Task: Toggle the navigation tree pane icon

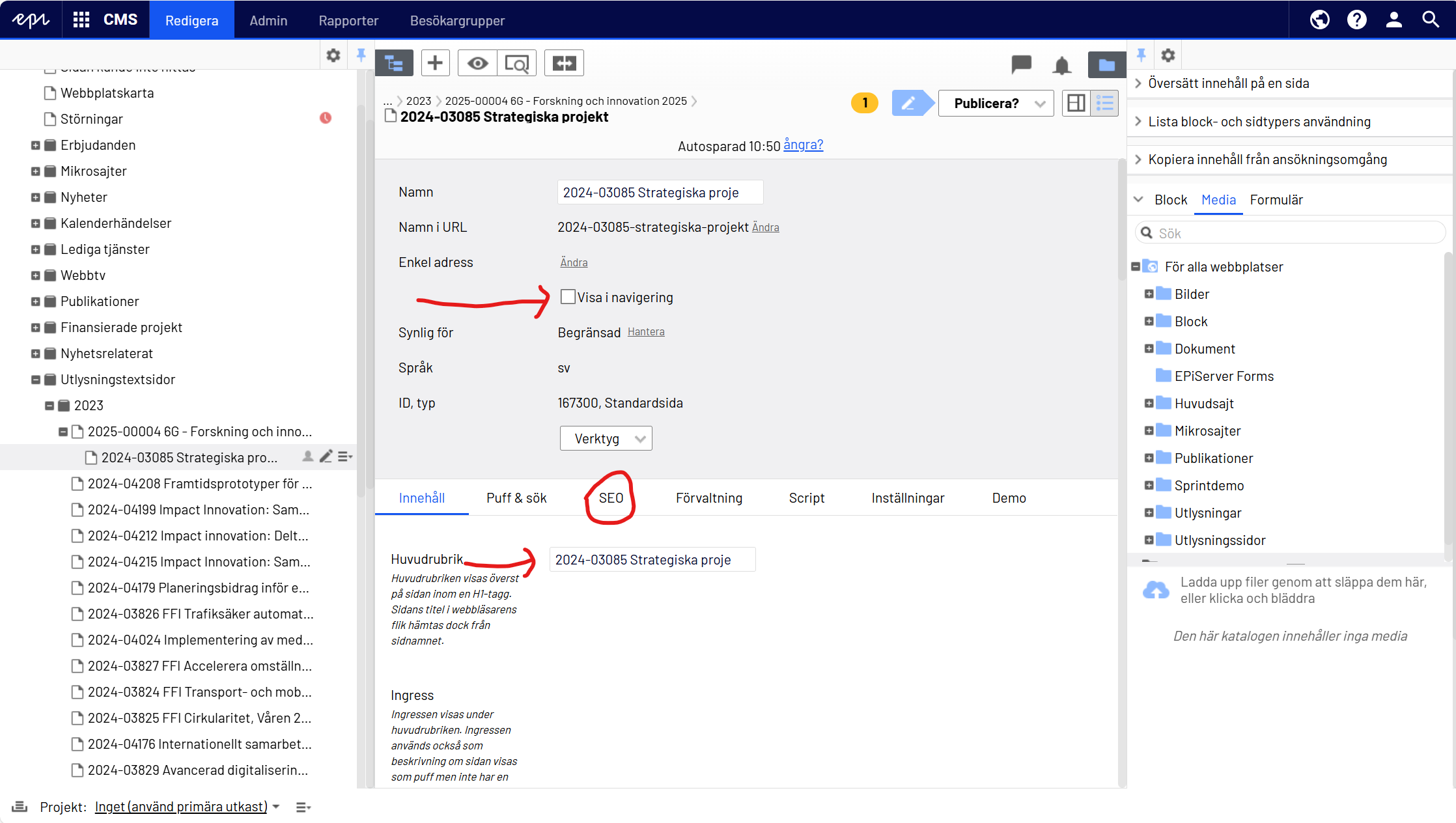Action: [x=394, y=63]
